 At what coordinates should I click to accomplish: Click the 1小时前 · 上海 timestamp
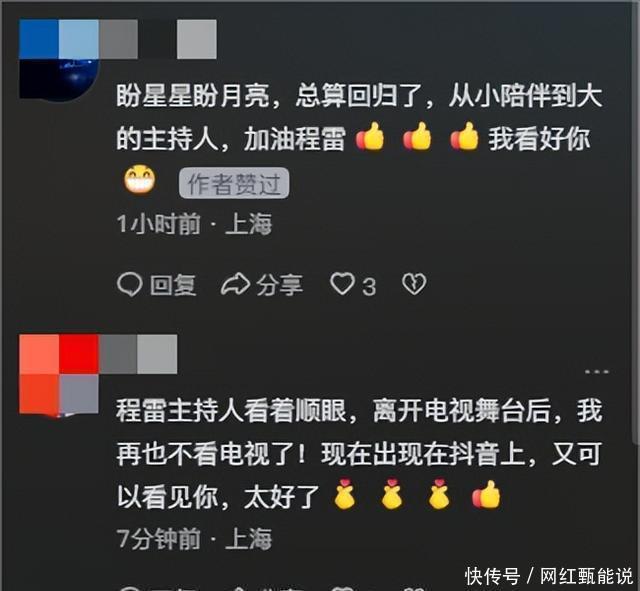[194, 224]
